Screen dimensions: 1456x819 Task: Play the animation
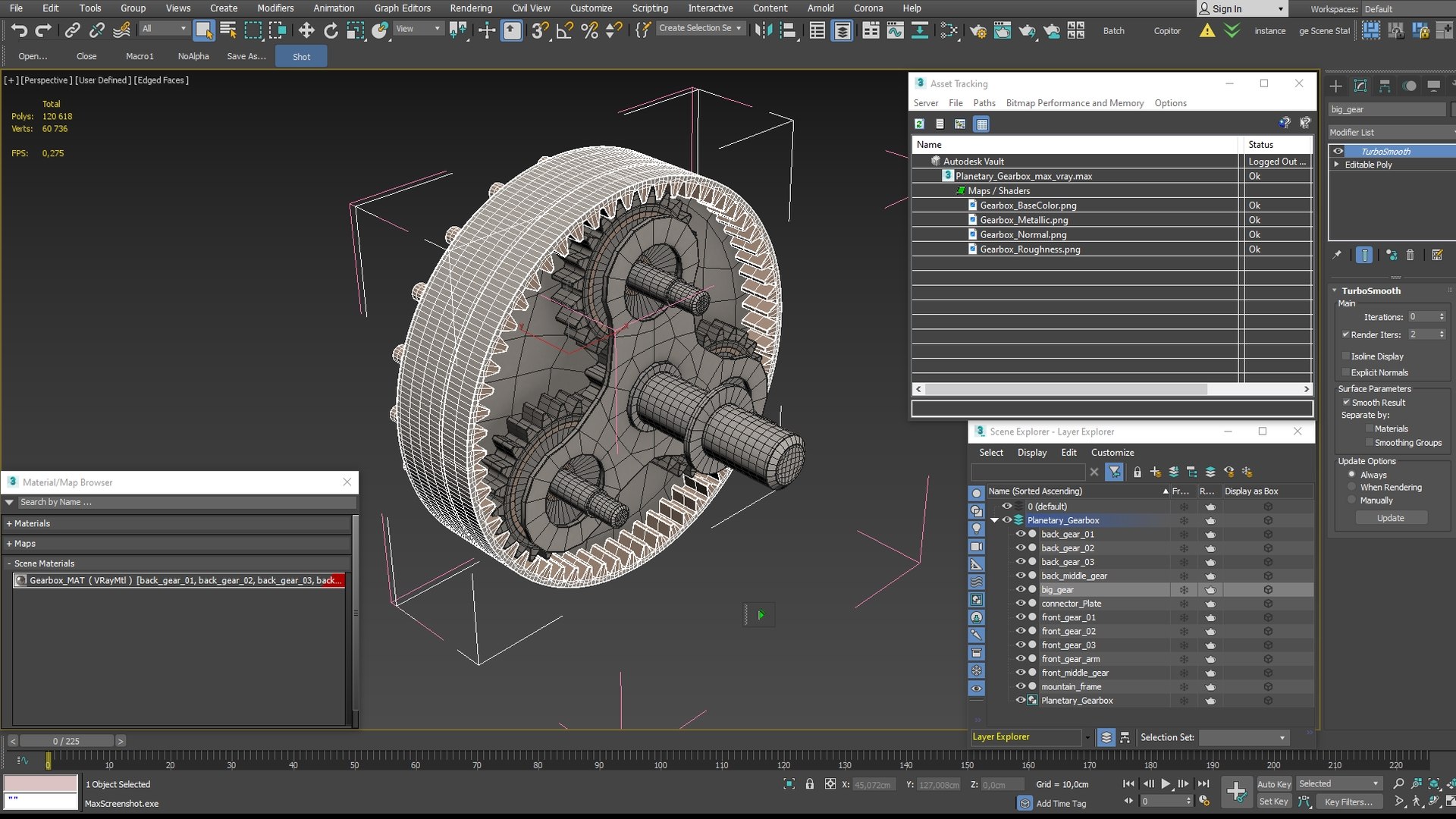point(1166,784)
